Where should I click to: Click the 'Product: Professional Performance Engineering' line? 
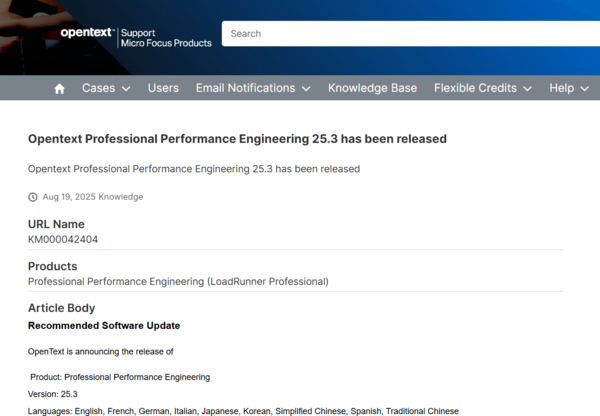(120, 377)
